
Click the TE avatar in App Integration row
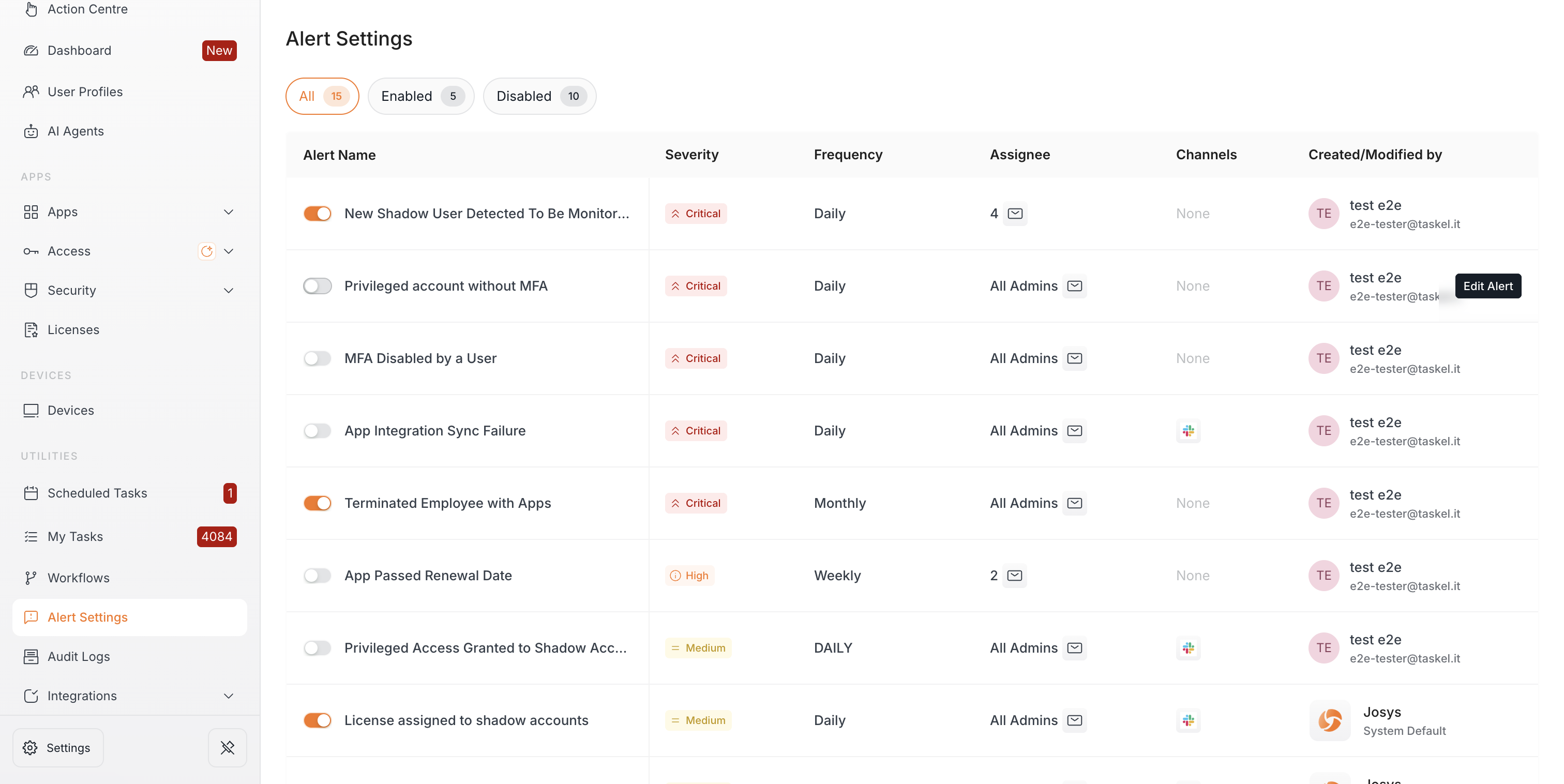coord(1324,431)
